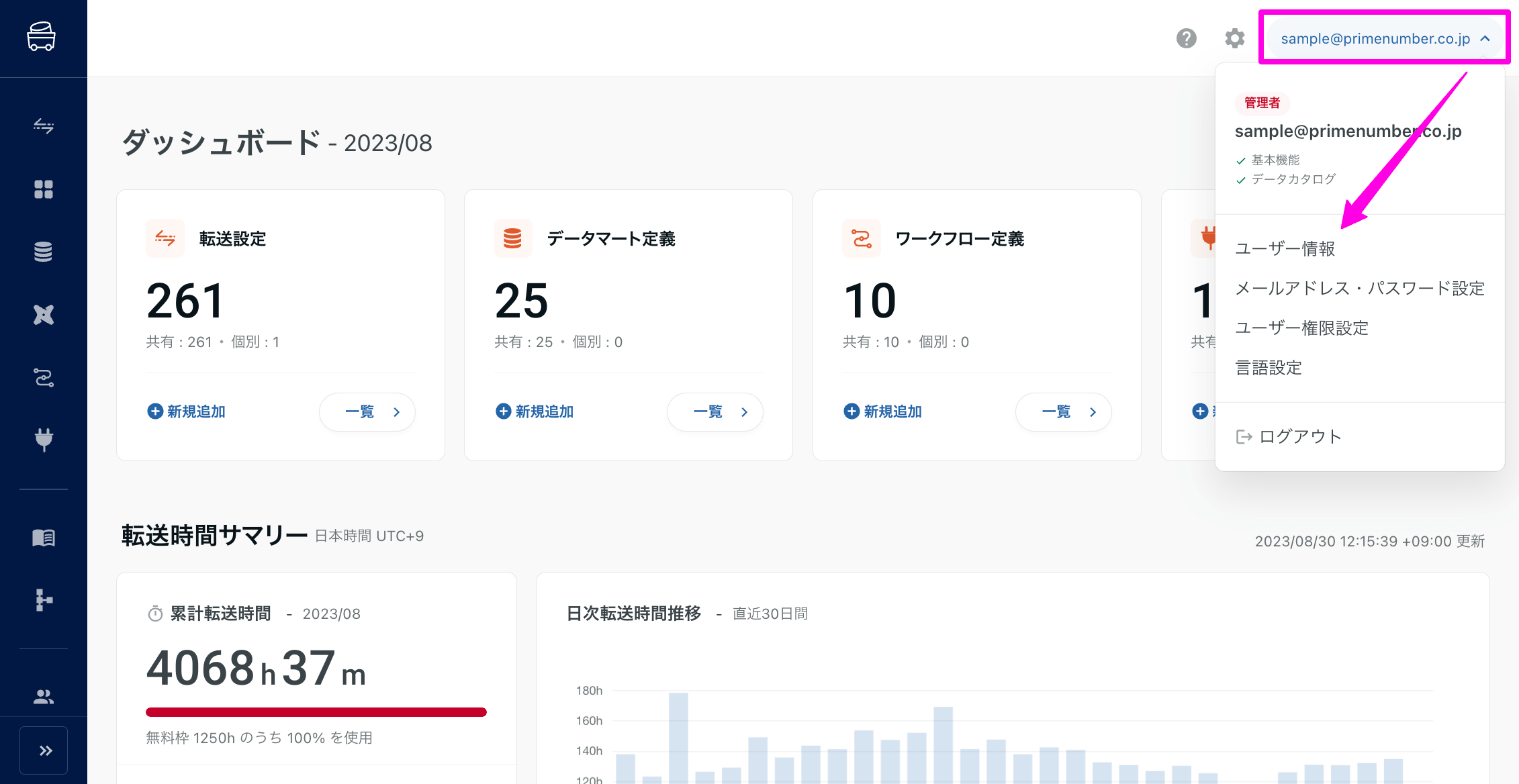Viewport: 1519px width, 784px height.
Task: Click the tallest bar near 180h in chart
Action: (678, 738)
